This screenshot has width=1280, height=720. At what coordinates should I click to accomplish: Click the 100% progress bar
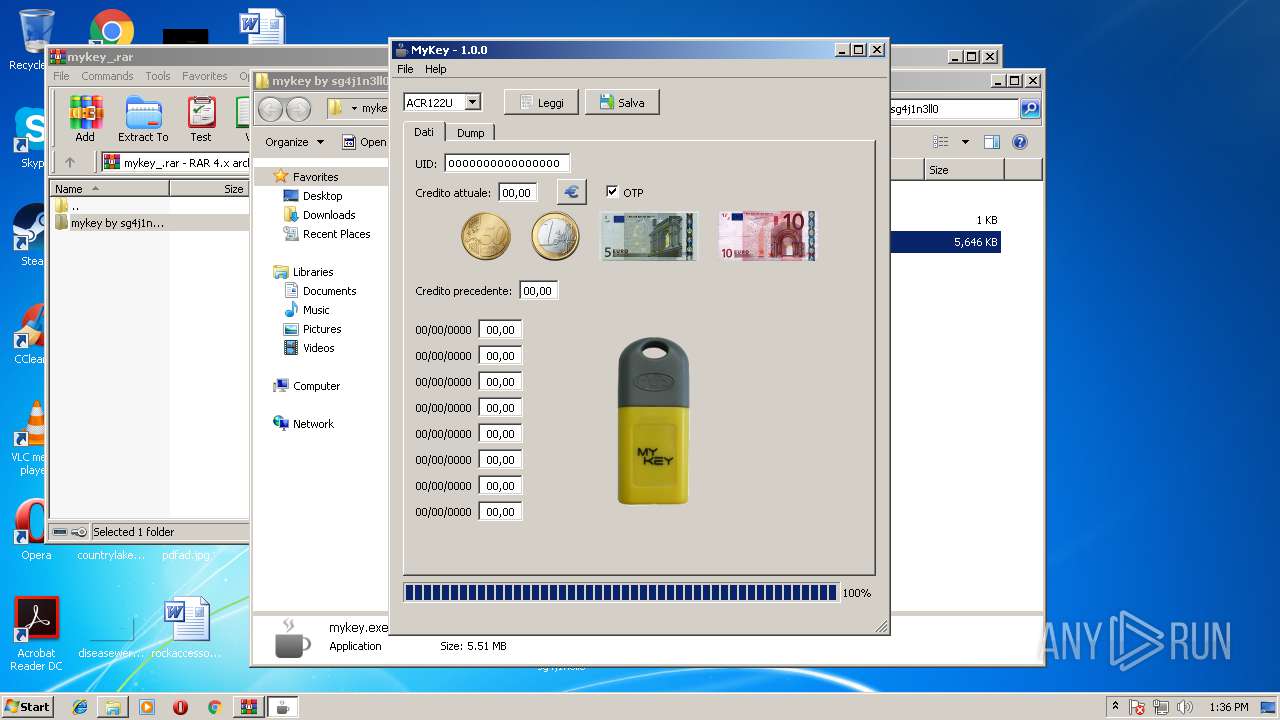[x=620, y=593]
